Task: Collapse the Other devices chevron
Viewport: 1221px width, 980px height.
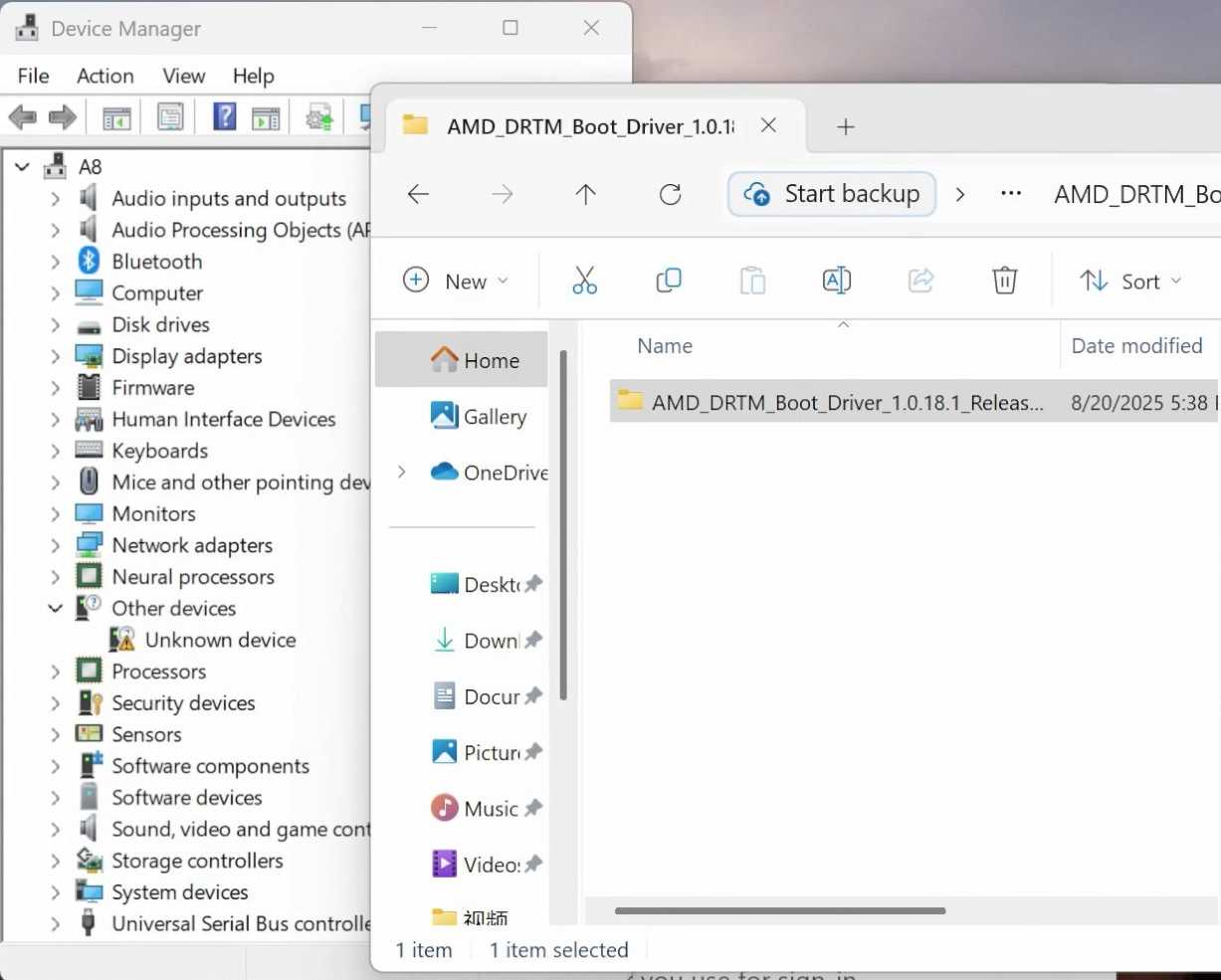Action: [x=56, y=608]
